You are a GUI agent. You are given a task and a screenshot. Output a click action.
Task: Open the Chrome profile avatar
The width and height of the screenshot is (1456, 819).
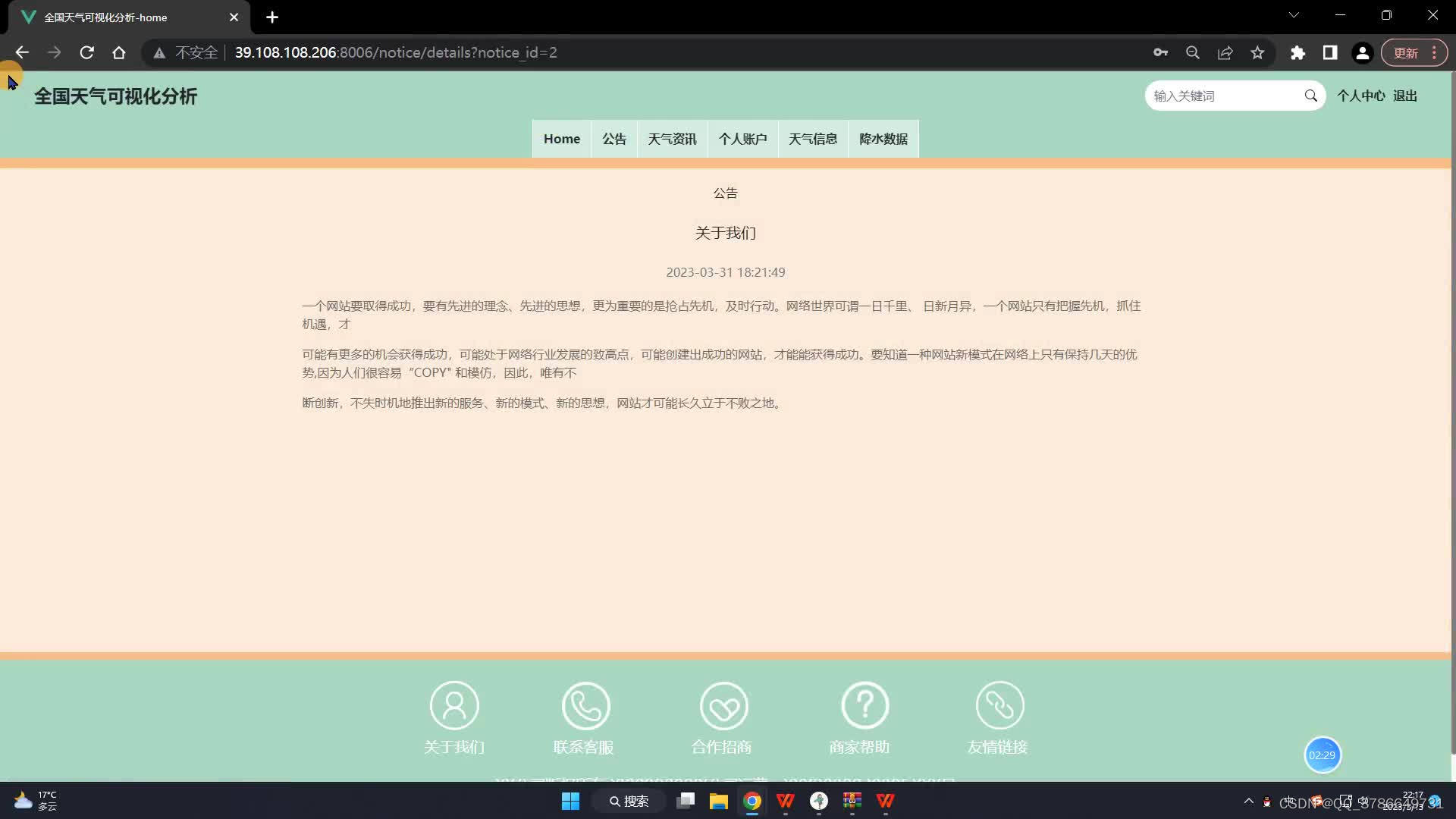[x=1363, y=52]
